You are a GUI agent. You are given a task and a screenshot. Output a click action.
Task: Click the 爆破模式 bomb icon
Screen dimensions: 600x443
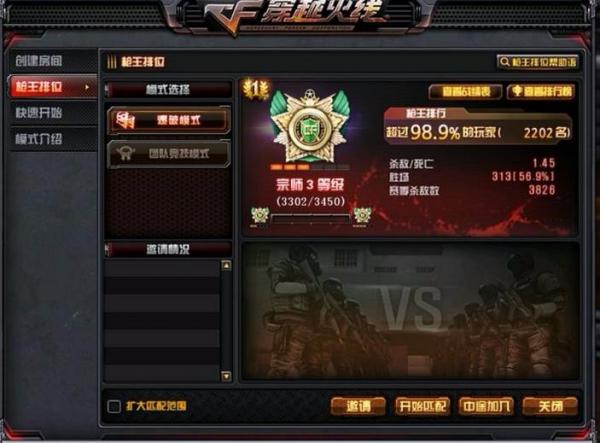point(125,120)
